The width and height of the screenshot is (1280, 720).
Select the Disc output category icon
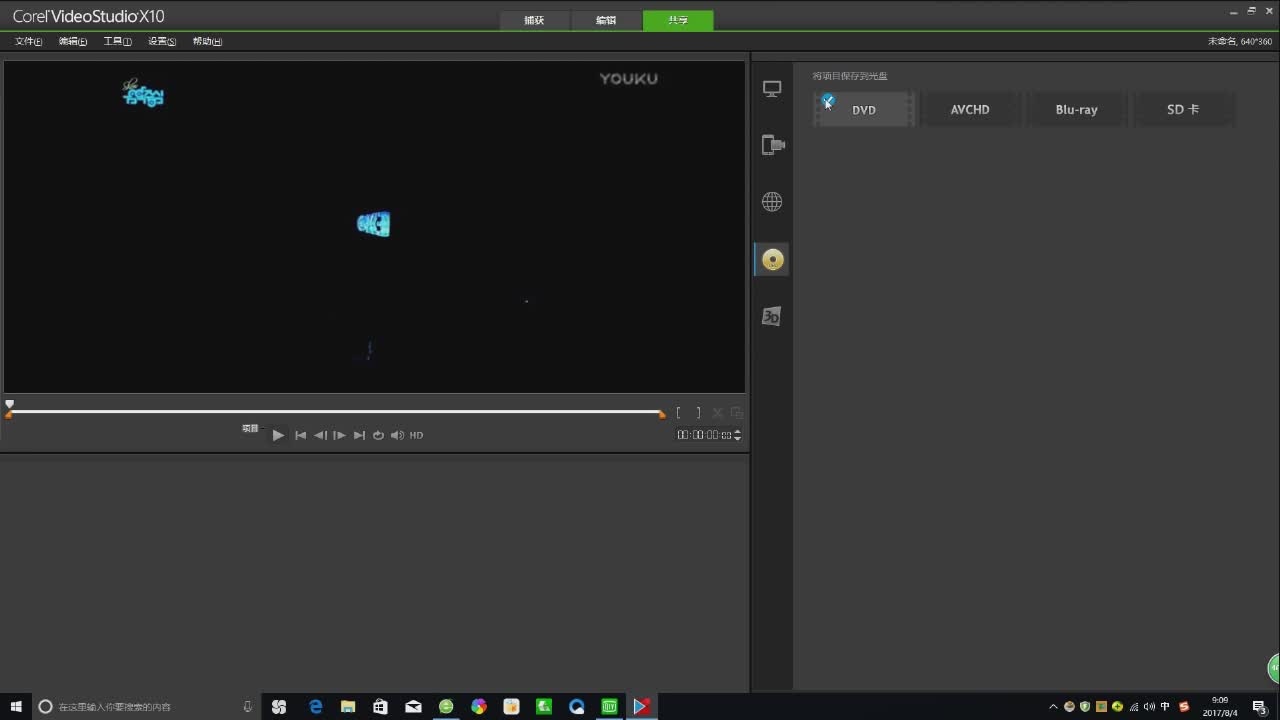coord(772,260)
